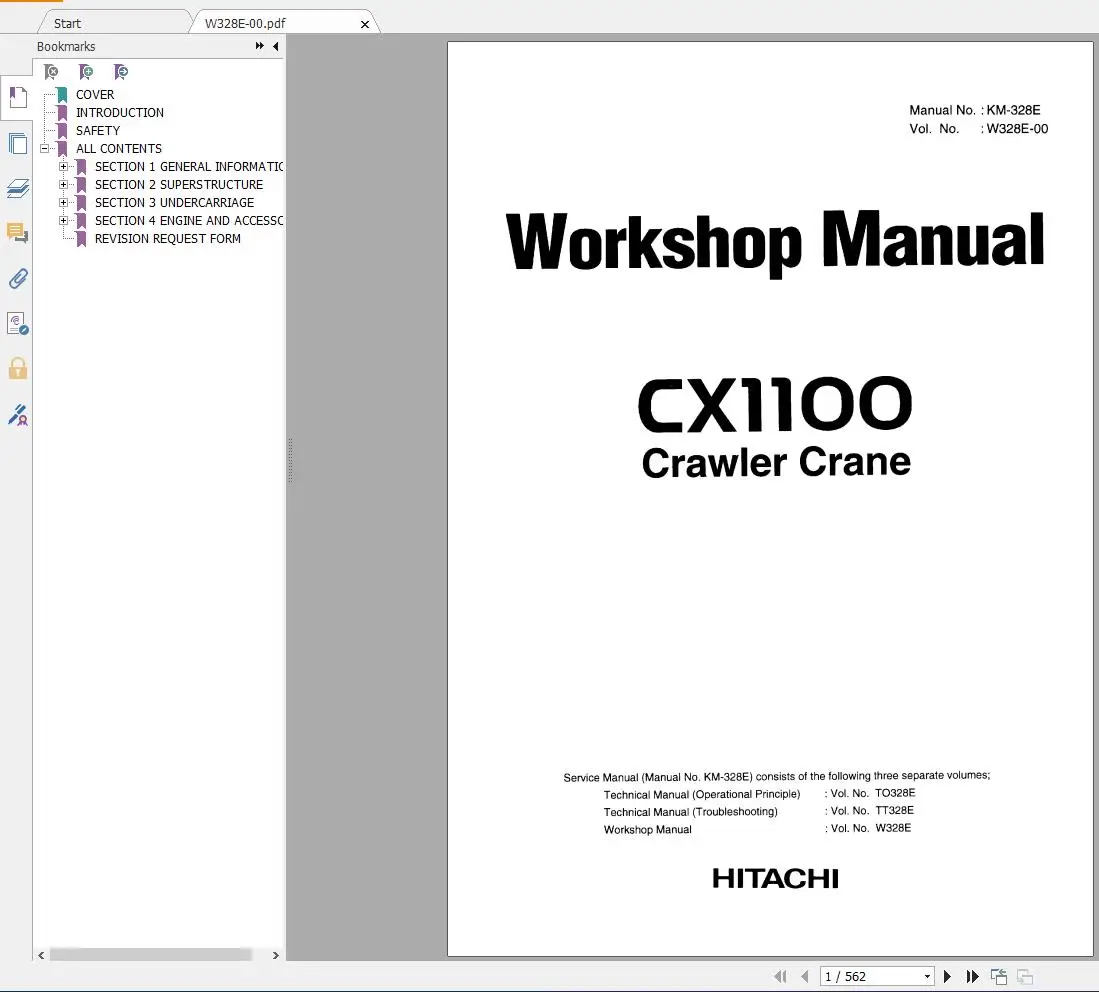The image size is (1099, 992).
Task: Click bookmarks scrollbar left arrow
Action: [x=41, y=955]
